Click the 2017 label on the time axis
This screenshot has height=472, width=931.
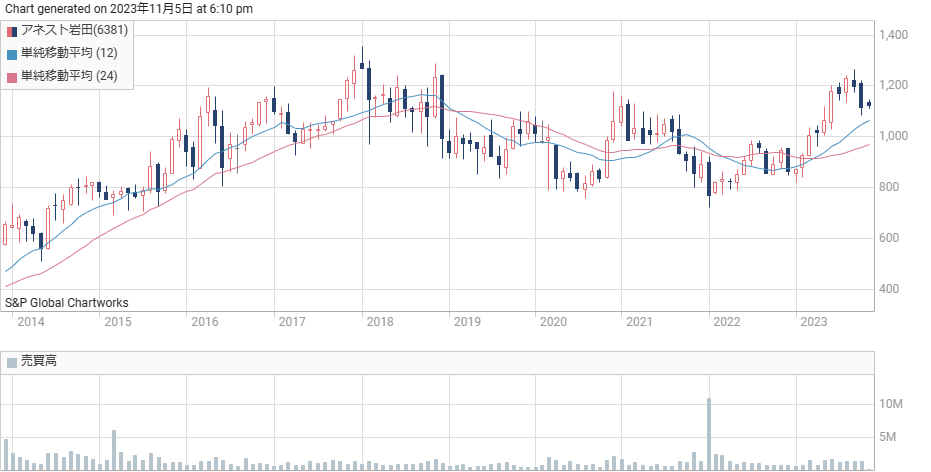[x=292, y=322]
